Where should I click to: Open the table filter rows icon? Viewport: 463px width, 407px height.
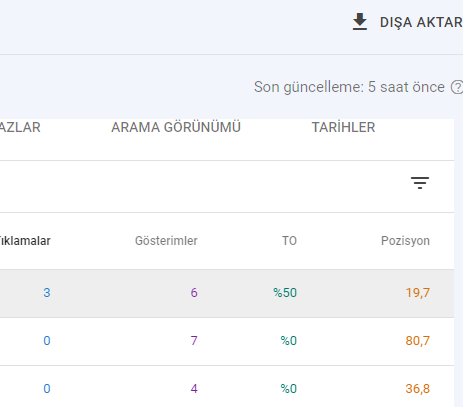pos(420,183)
